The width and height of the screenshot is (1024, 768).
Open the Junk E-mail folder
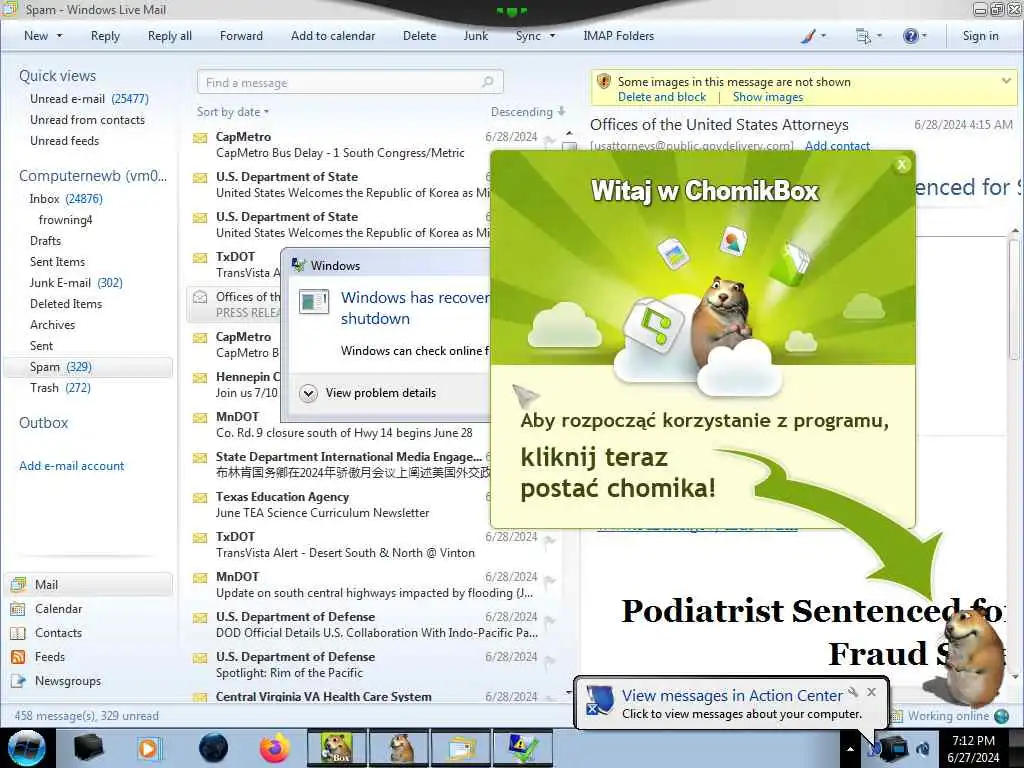(76, 283)
